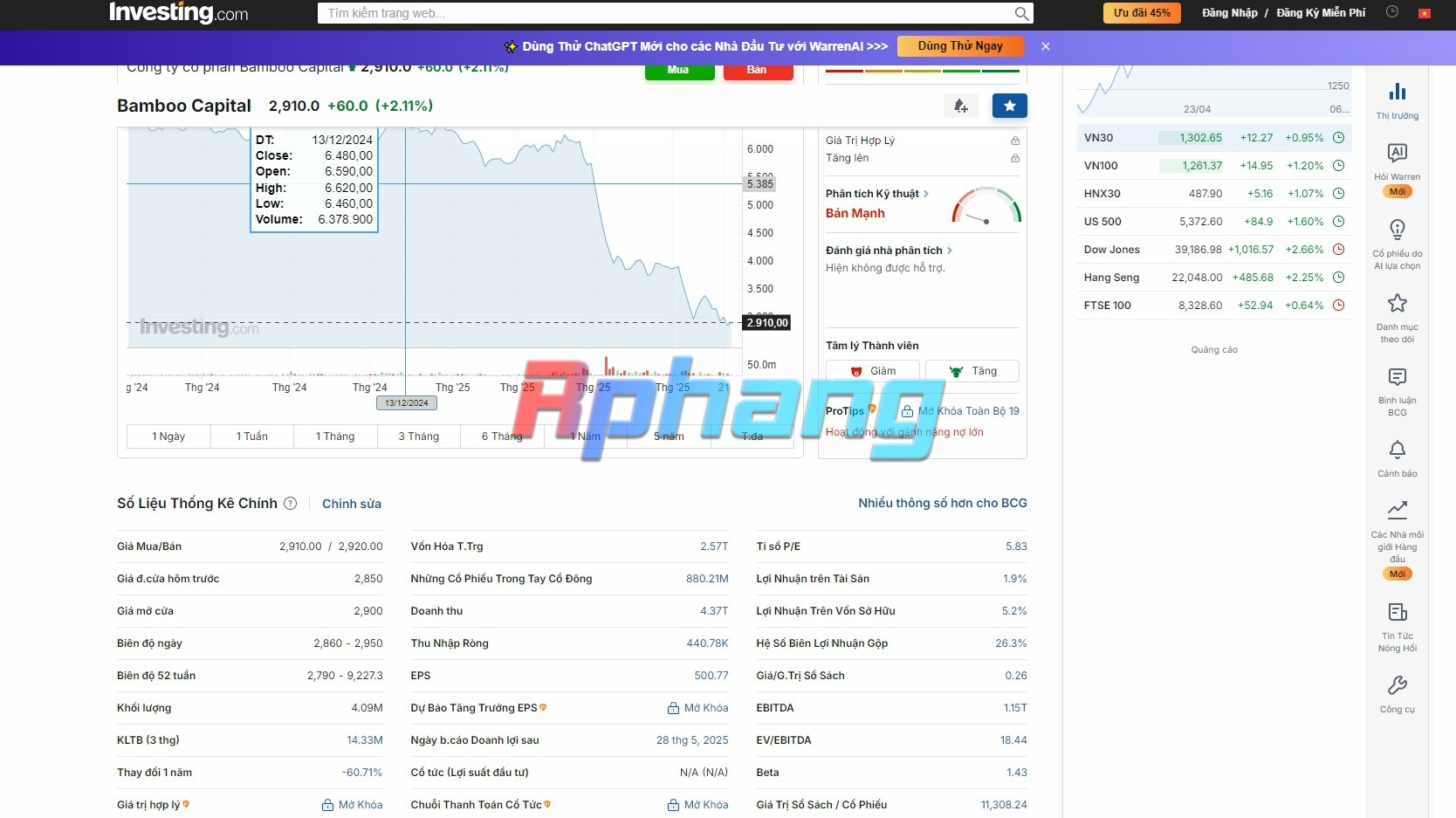Click the Dùng Thử Ngay button

tap(960, 46)
